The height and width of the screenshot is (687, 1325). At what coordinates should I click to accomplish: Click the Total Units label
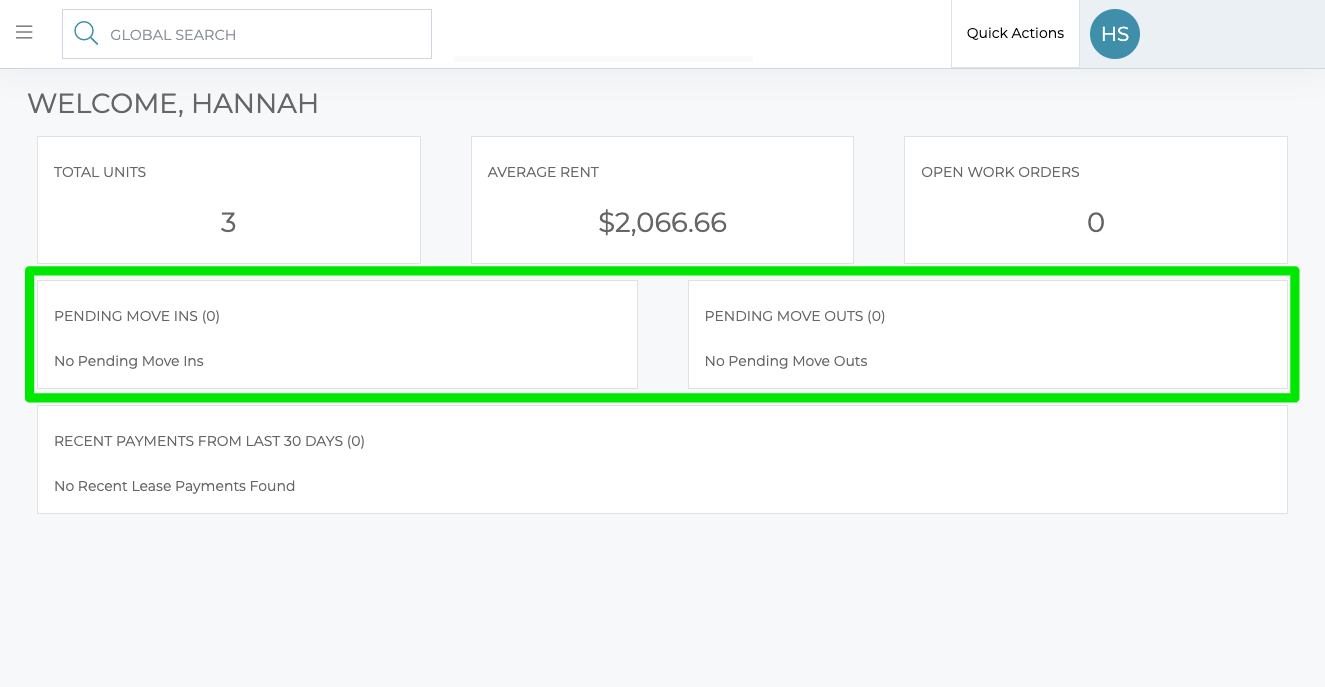tap(100, 172)
